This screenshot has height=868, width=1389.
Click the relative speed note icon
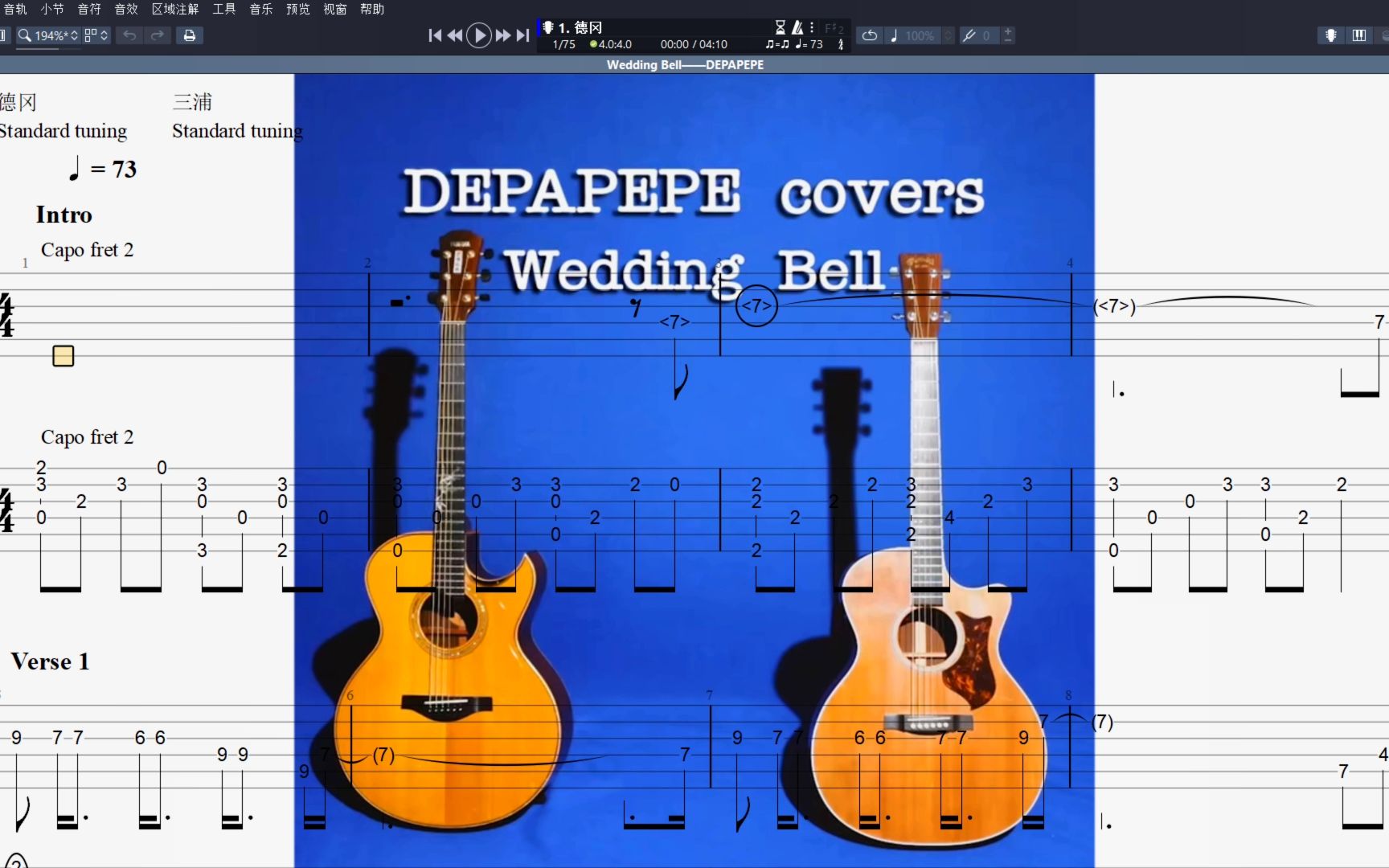[x=894, y=35]
